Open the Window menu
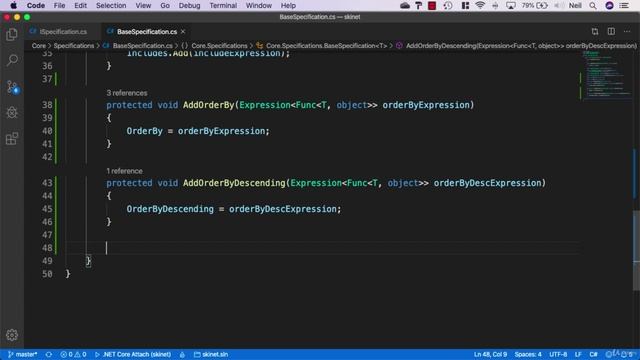 click(x=258, y=5)
